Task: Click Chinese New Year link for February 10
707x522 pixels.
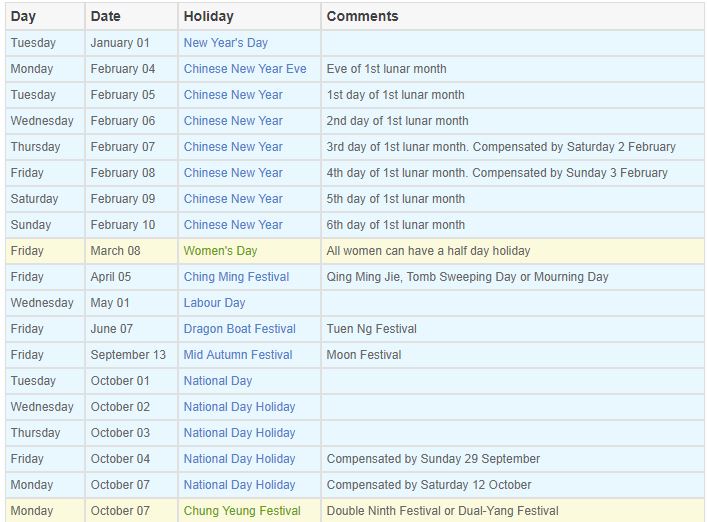Action: [x=233, y=225]
